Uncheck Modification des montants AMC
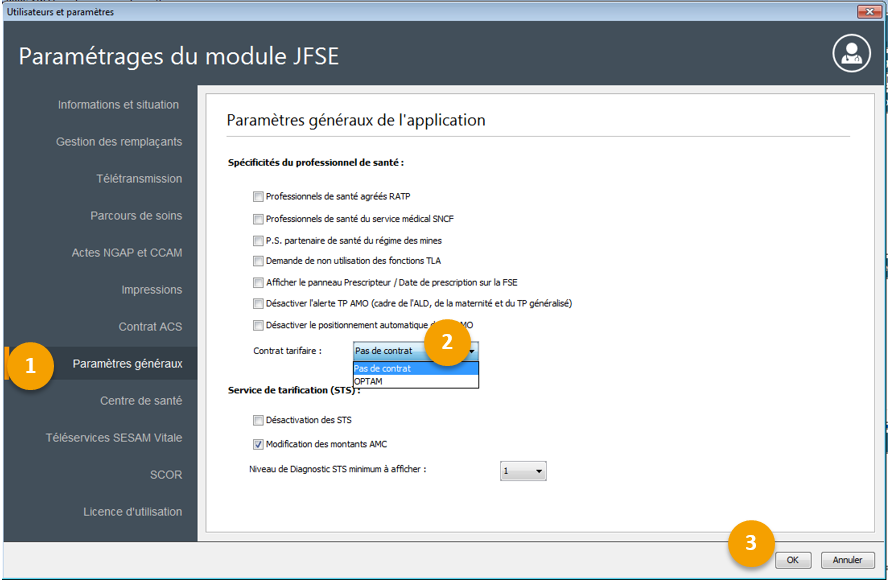This screenshot has width=888, height=581. [x=259, y=444]
